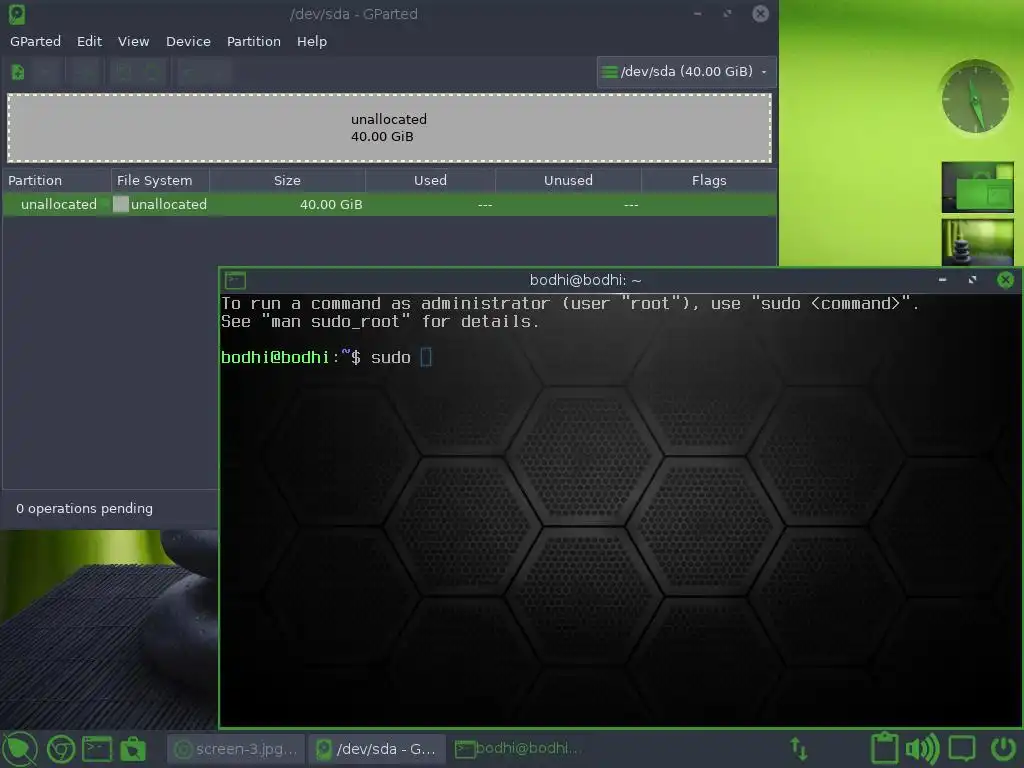Open the clipboard shelf gadget

(884, 748)
